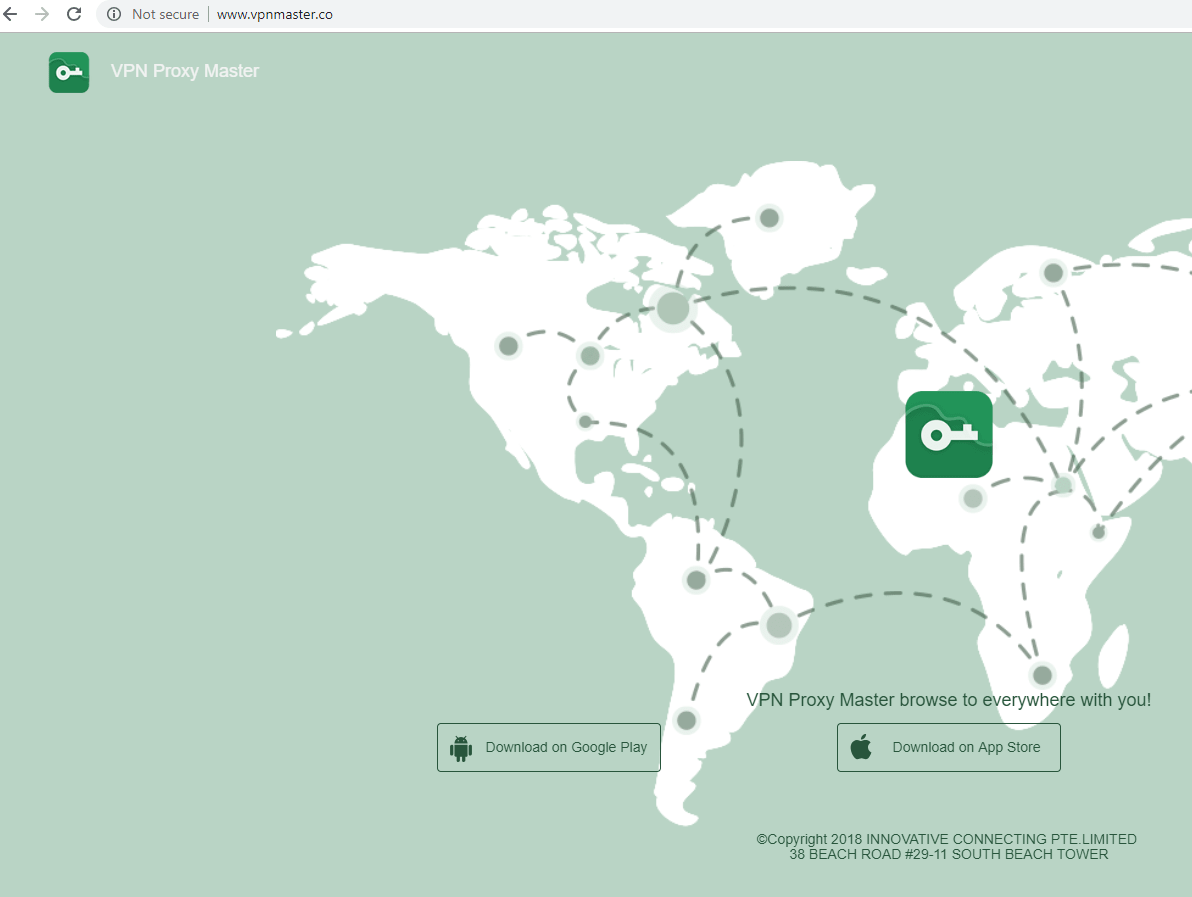
Task: Click the copyright INNOVATIVE CONNECTING text
Action: [946, 839]
